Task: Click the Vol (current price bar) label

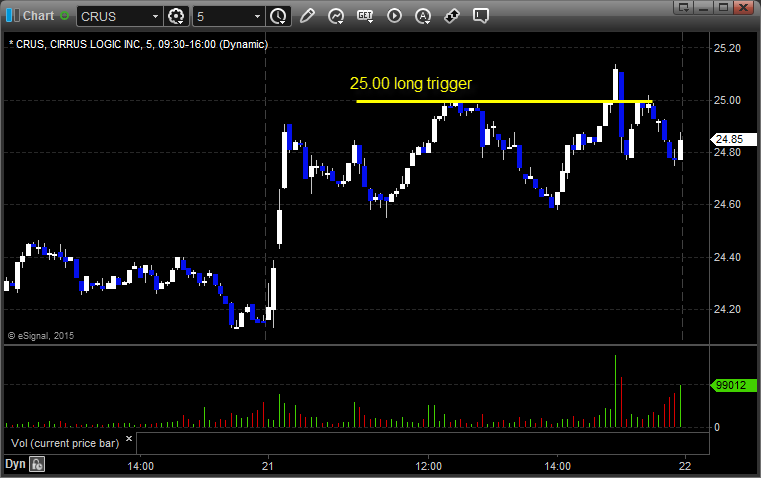Action: pyautogui.click(x=65, y=443)
